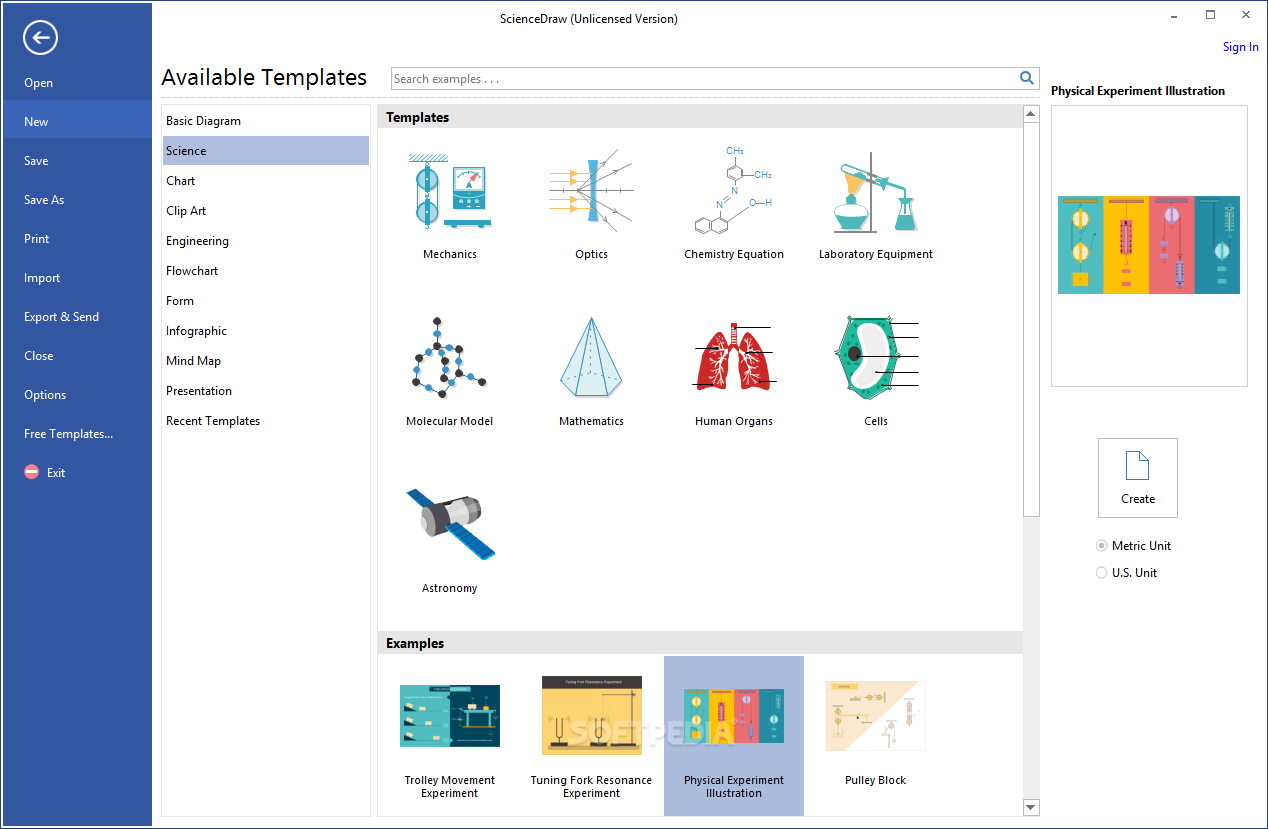Click the Create document icon button
The height and width of the screenshot is (829, 1268).
(x=1138, y=478)
